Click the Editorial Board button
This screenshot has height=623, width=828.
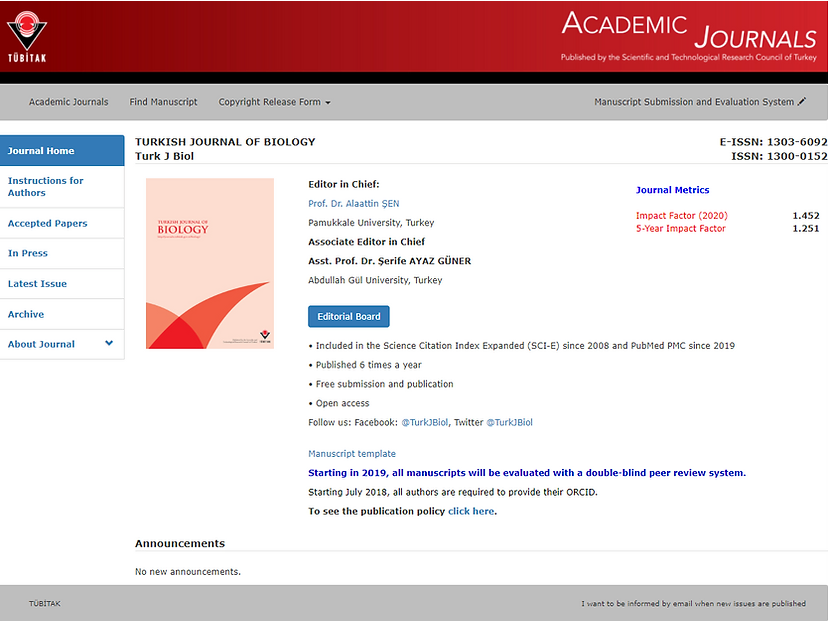[x=349, y=316]
